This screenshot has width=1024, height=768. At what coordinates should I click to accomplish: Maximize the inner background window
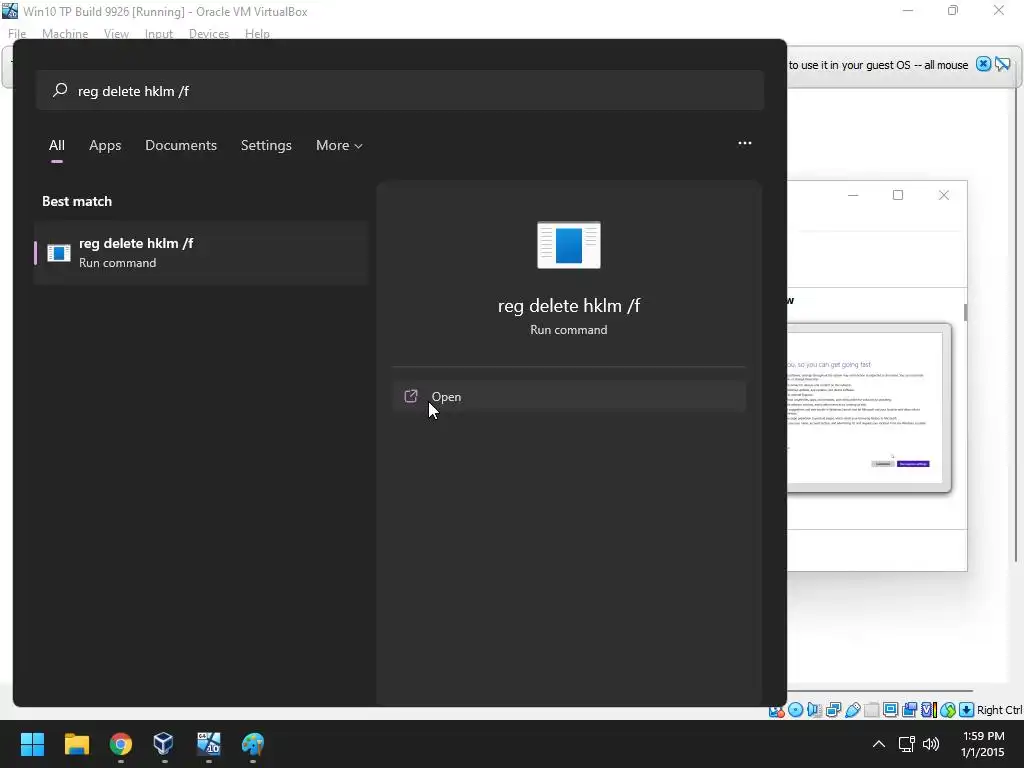click(898, 195)
